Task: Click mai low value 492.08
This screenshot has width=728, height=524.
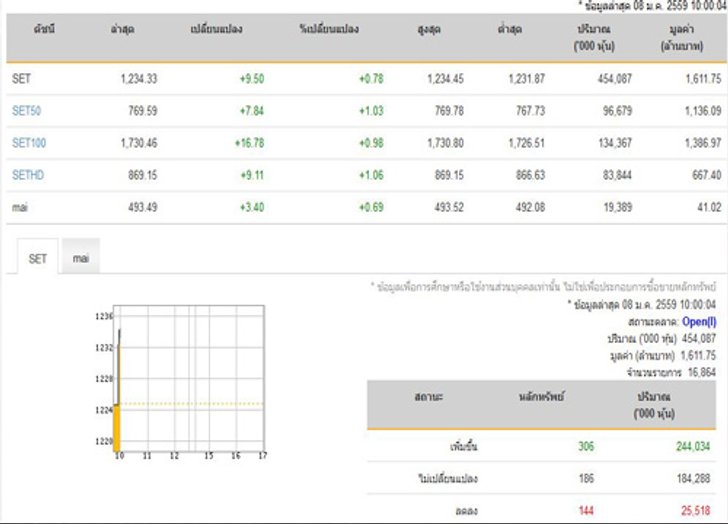Action: [x=530, y=207]
